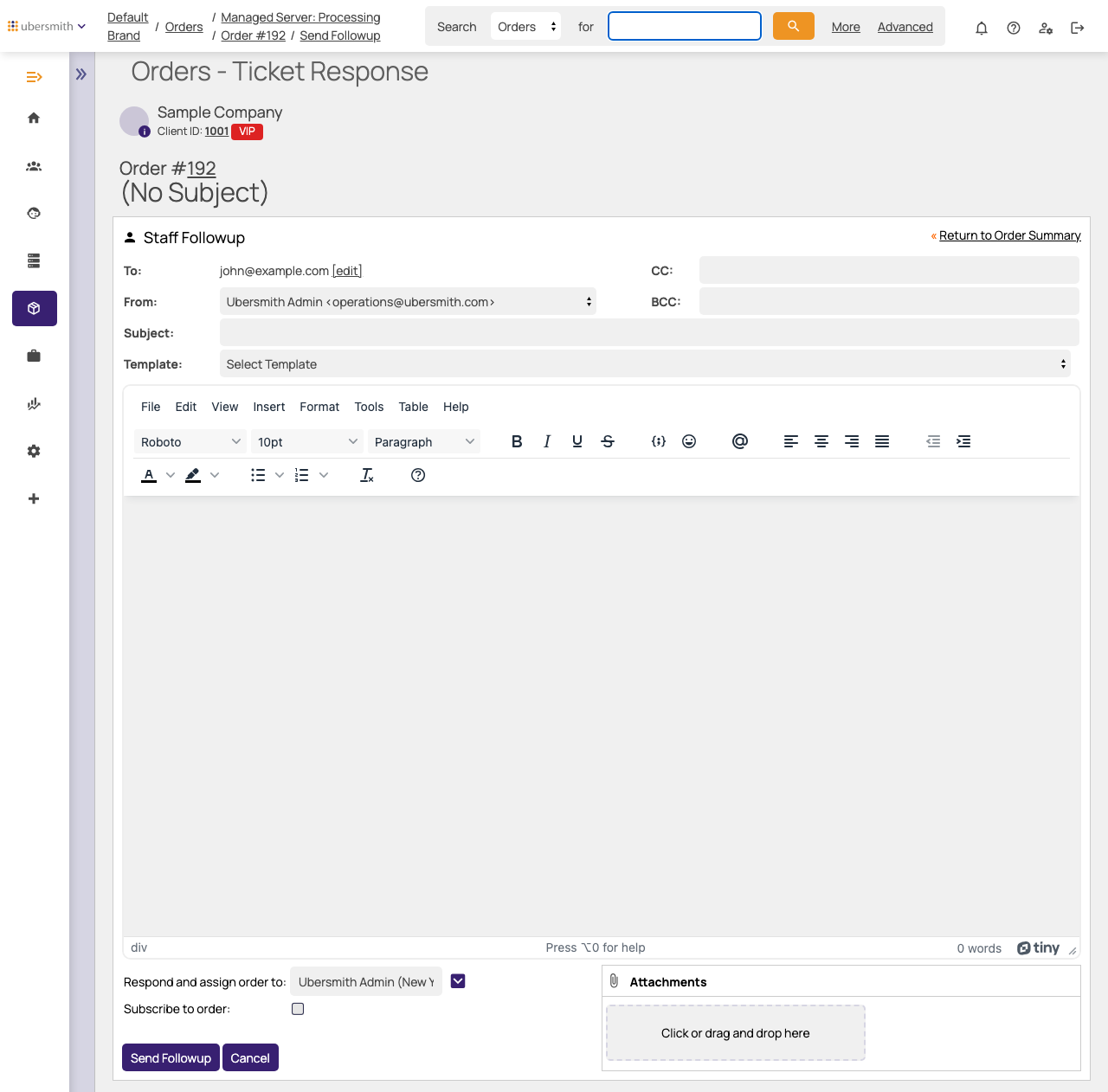Image resolution: width=1108 pixels, height=1092 pixels.
Task: Apply italic formatting
Action: click(547, 441)
